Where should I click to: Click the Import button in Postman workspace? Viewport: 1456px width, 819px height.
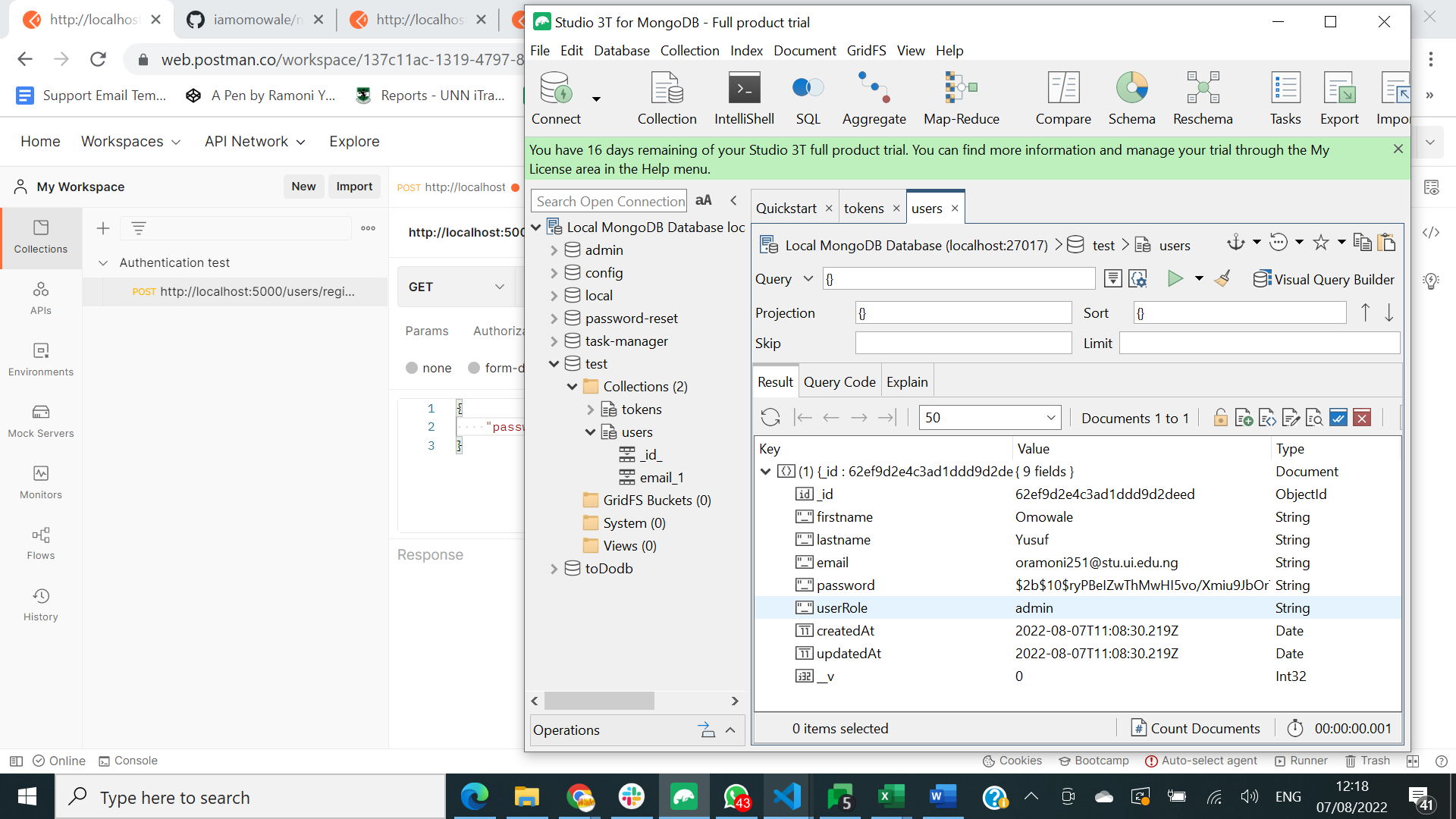pos(354,187)
